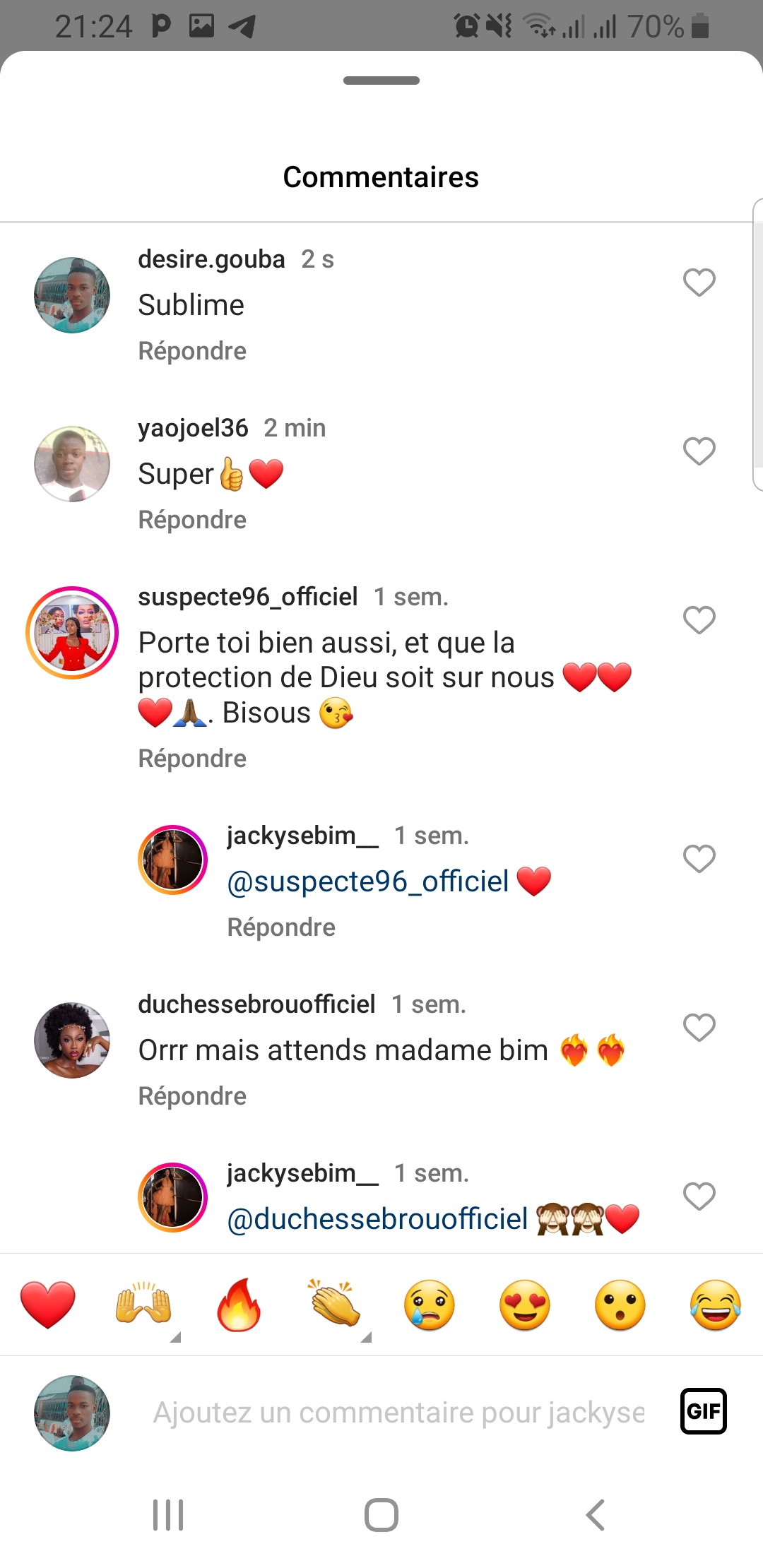The image size is (763, 1568).
Task: Focus the add comment text field
Action: [398, 1413]
